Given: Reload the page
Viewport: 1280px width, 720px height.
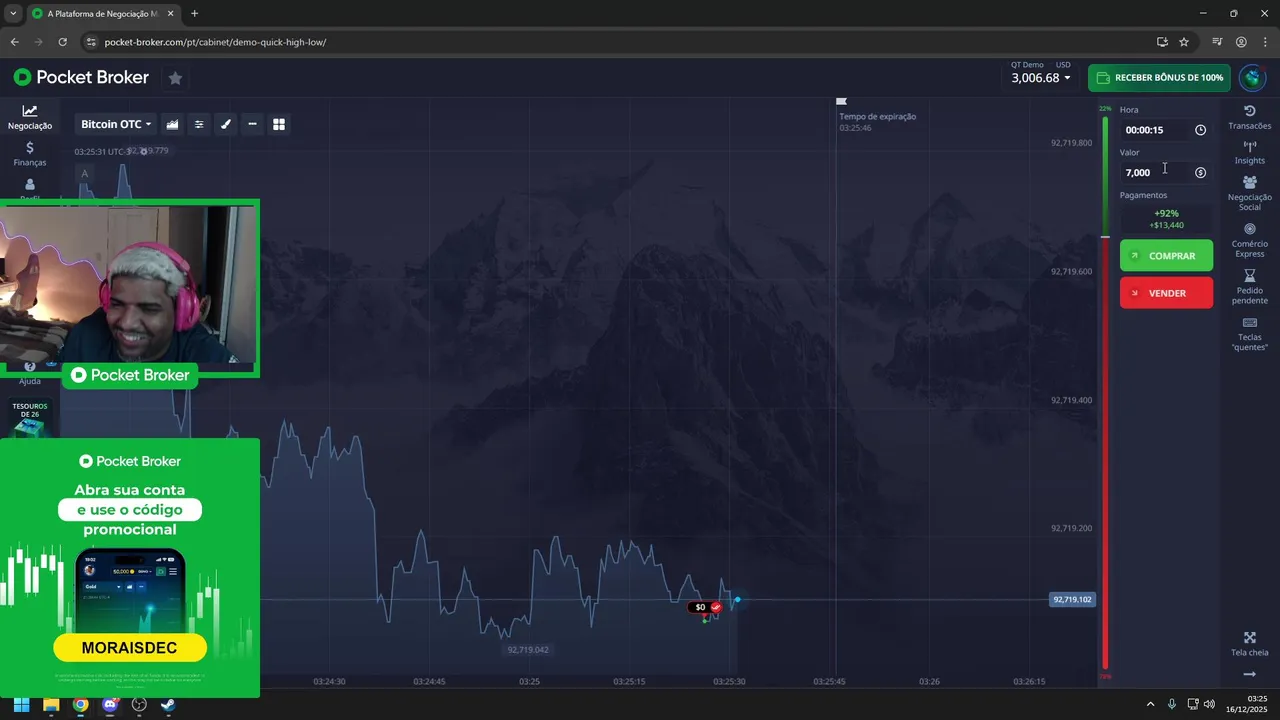Looking at the screenshot, I should point(62,42).
